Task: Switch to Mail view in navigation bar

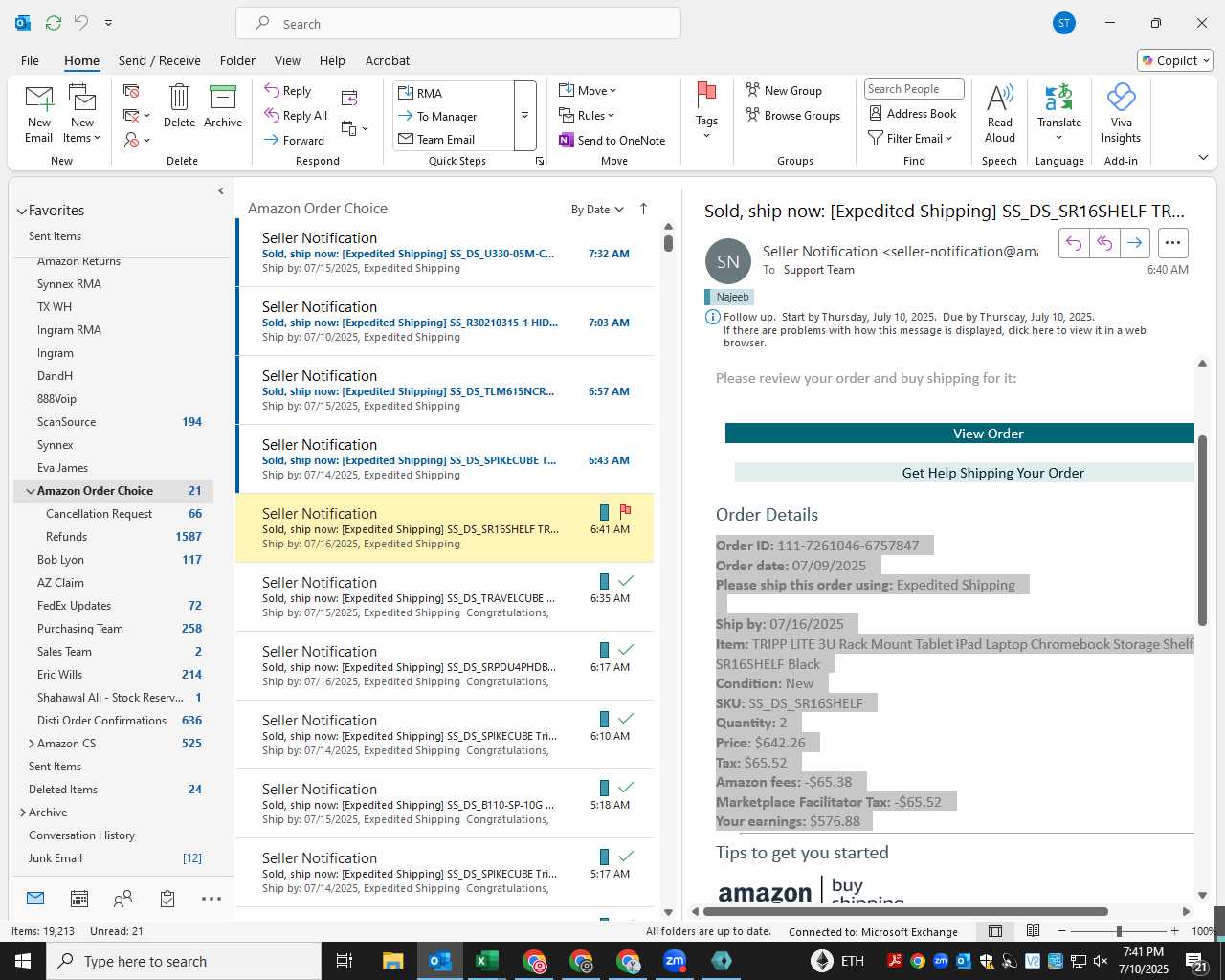Action: 35,899
